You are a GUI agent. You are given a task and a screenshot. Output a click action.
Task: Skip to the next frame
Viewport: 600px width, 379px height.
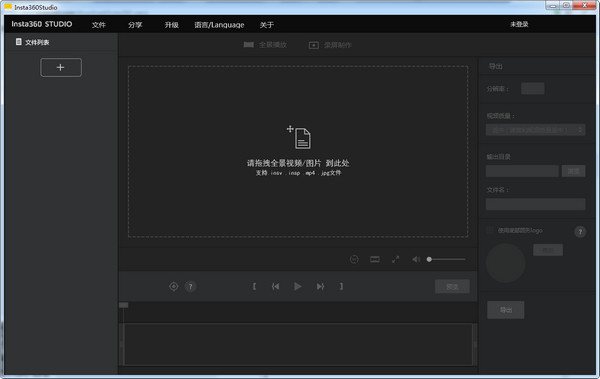click(x=320, y=286)
